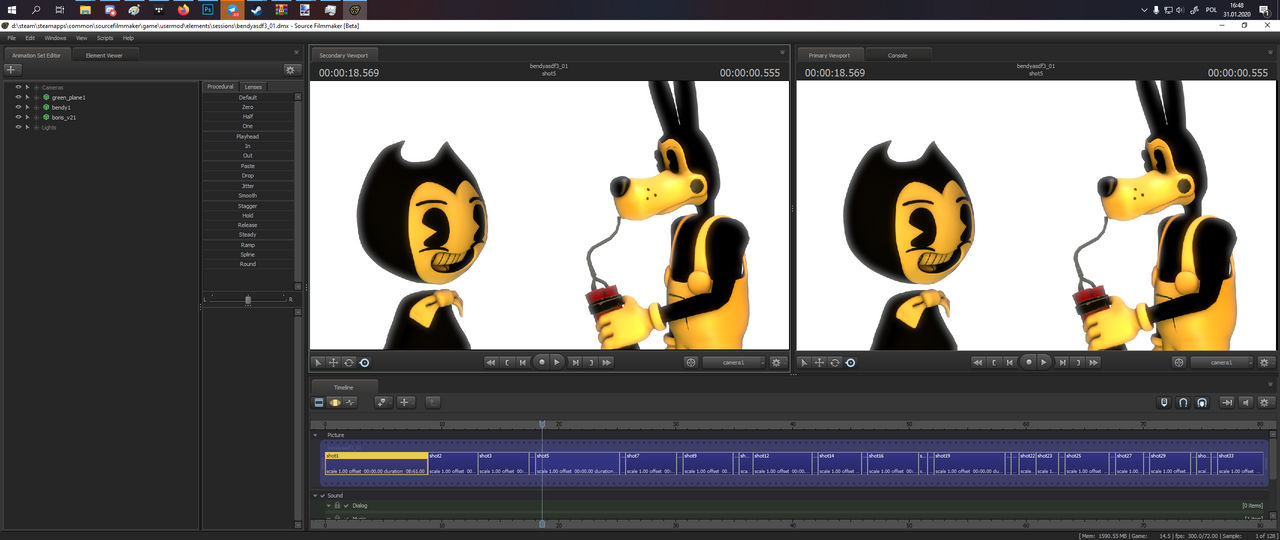Toggle visibility of Cameras group
Screen dimensions: 1280x540
coord(18,87)
